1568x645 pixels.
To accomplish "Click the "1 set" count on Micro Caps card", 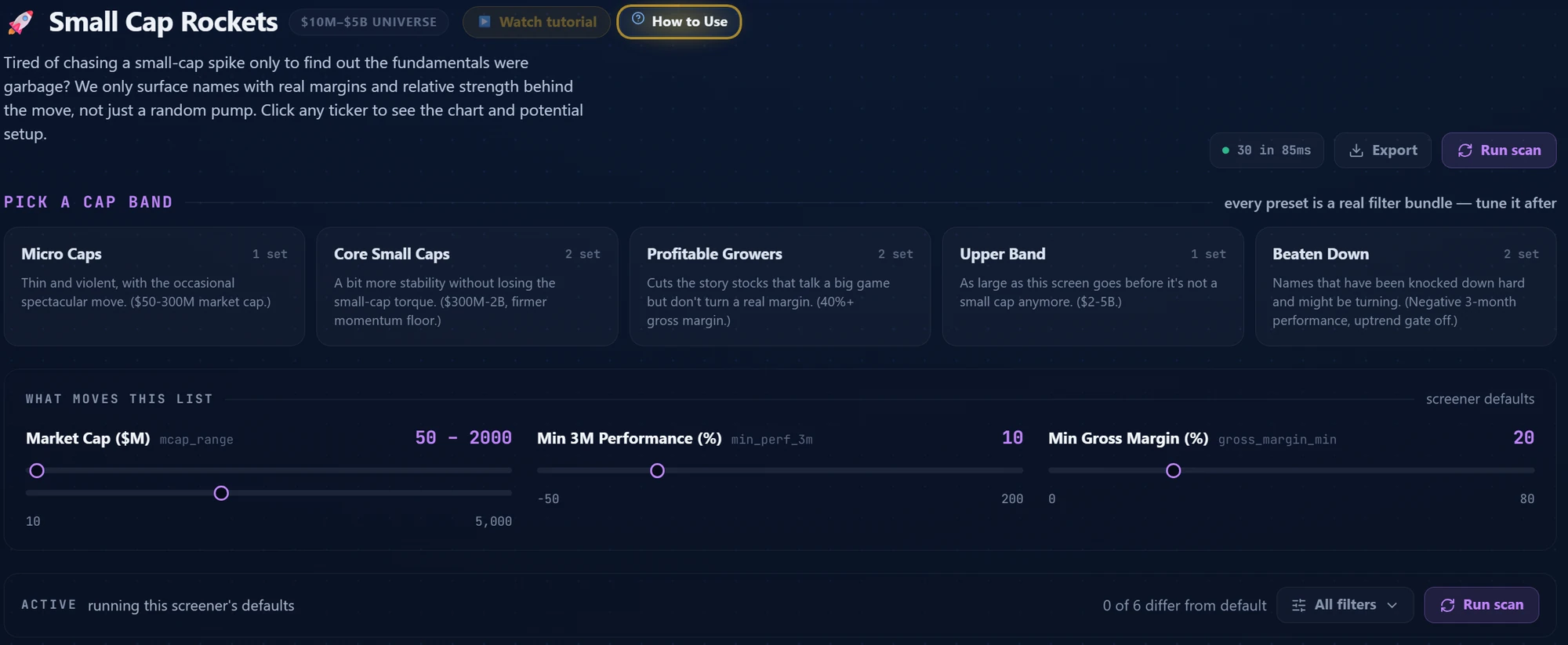I will click(270, 254).
